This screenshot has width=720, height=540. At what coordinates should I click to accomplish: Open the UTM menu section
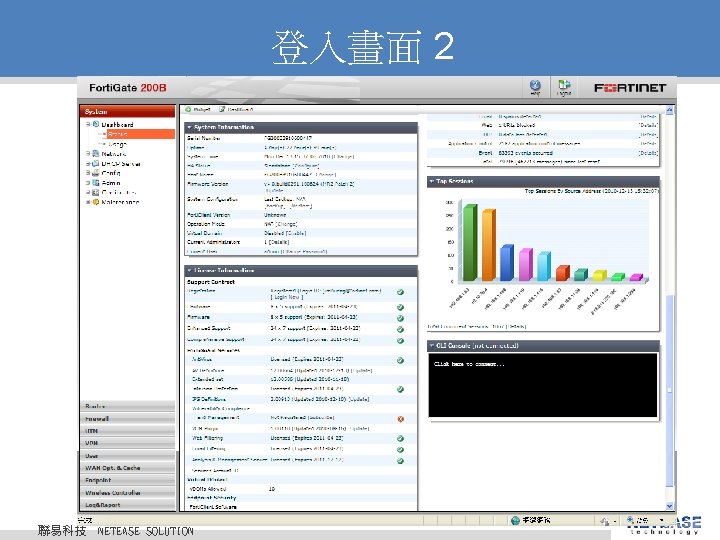click(128, 431)
